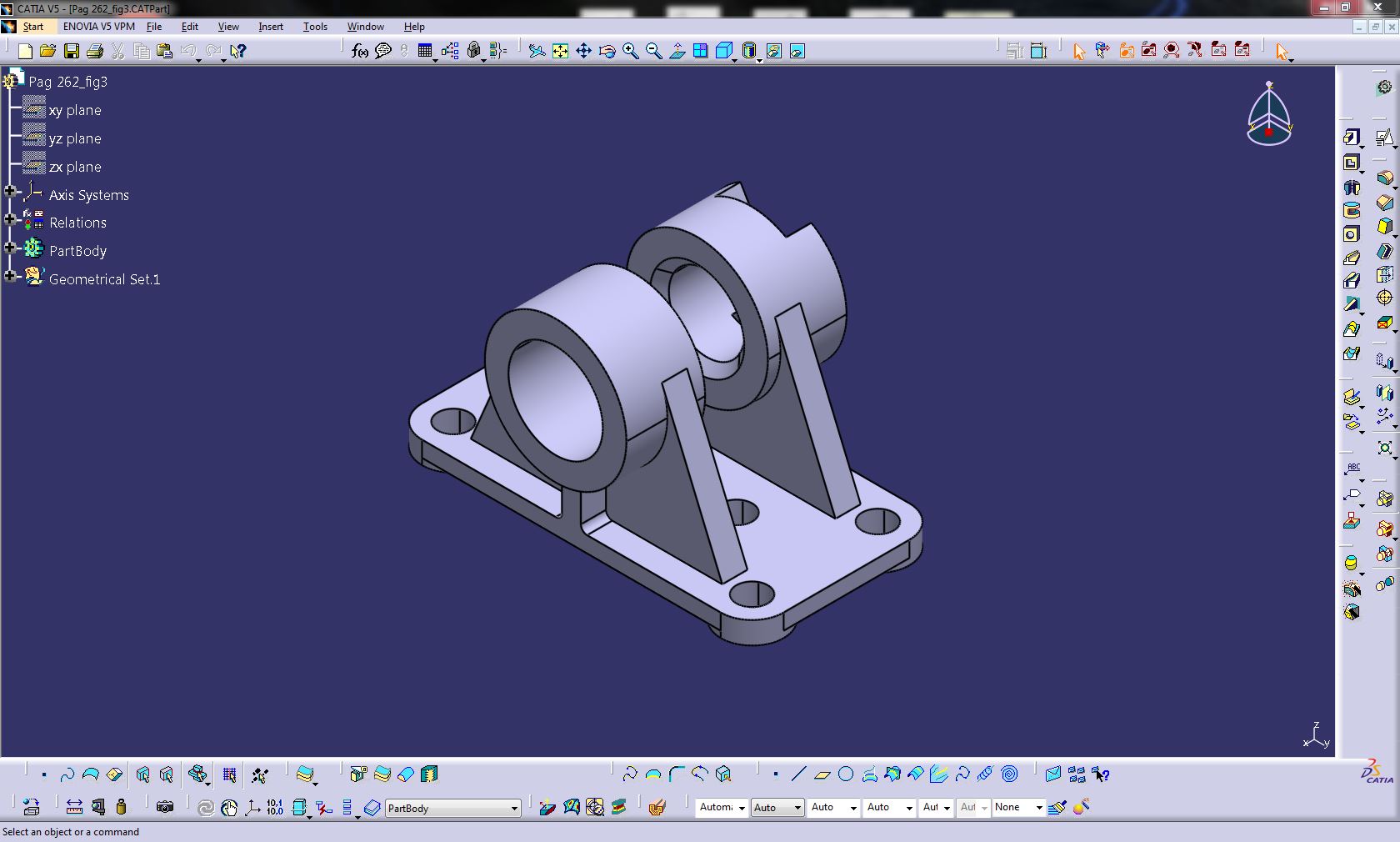Image resolution: width=1400 pixels, height=842 pixels.
Task: Open the Formula f(x) tool
Action: pos(360,51)
